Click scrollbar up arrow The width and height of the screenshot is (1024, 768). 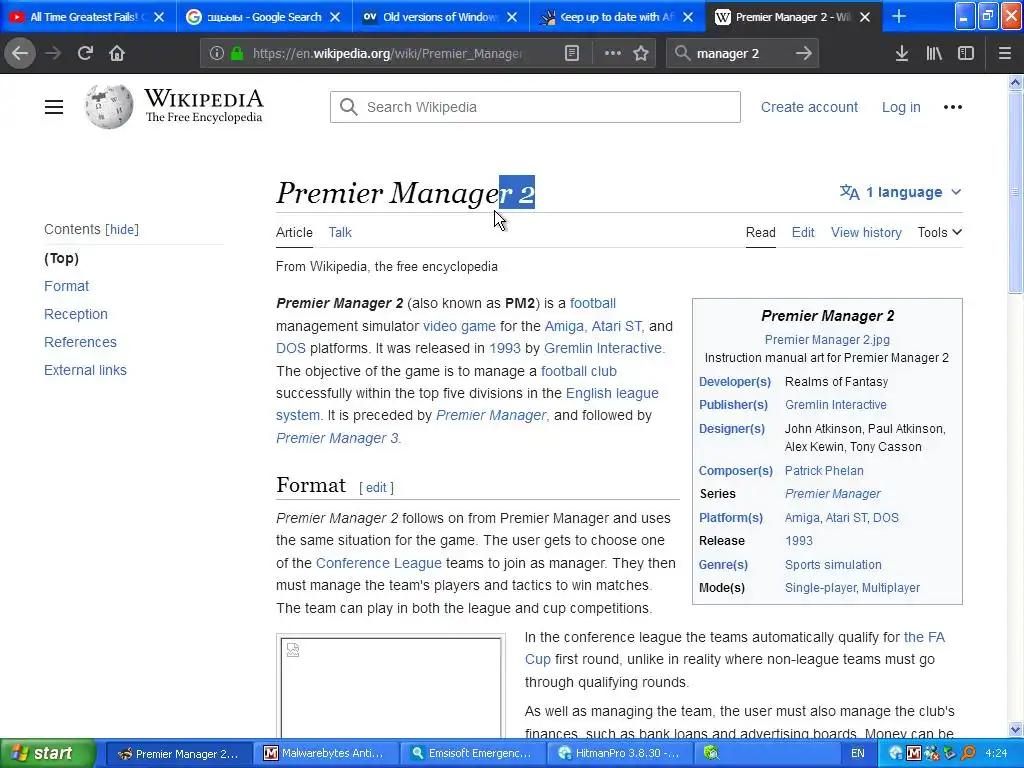click(1016, 82)
